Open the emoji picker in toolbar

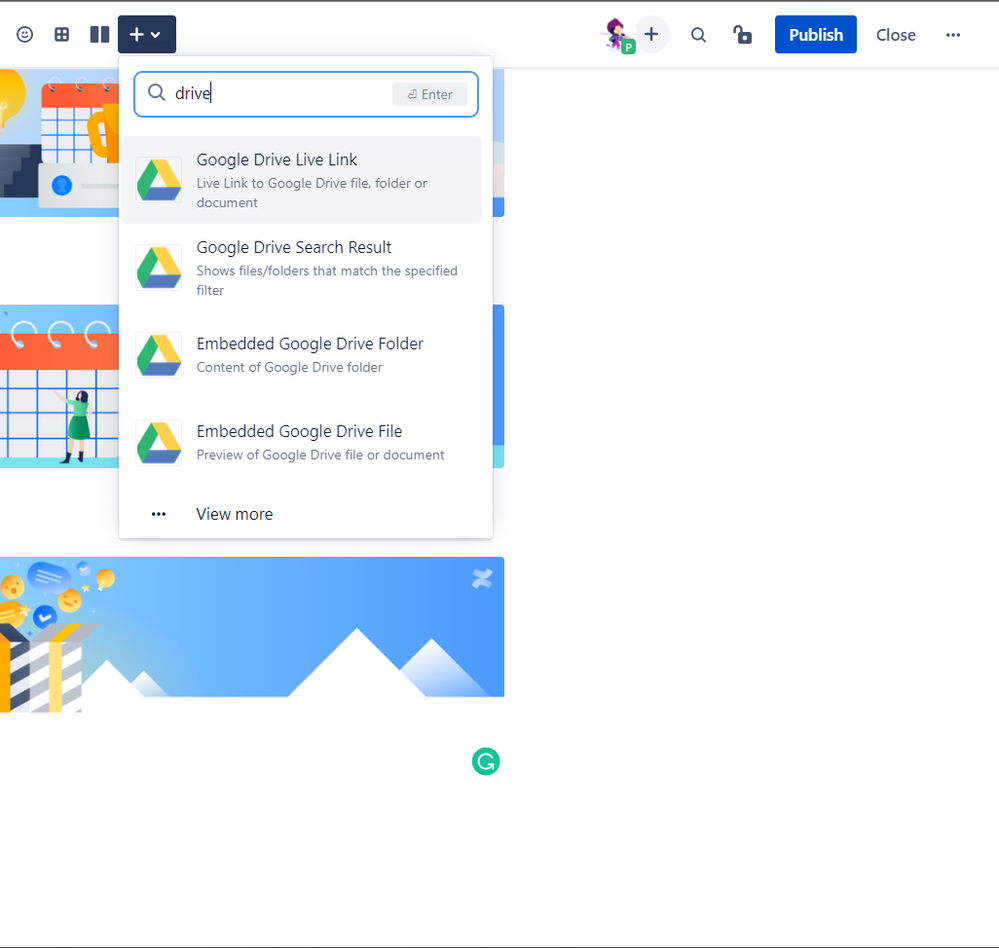pos(25,34)
